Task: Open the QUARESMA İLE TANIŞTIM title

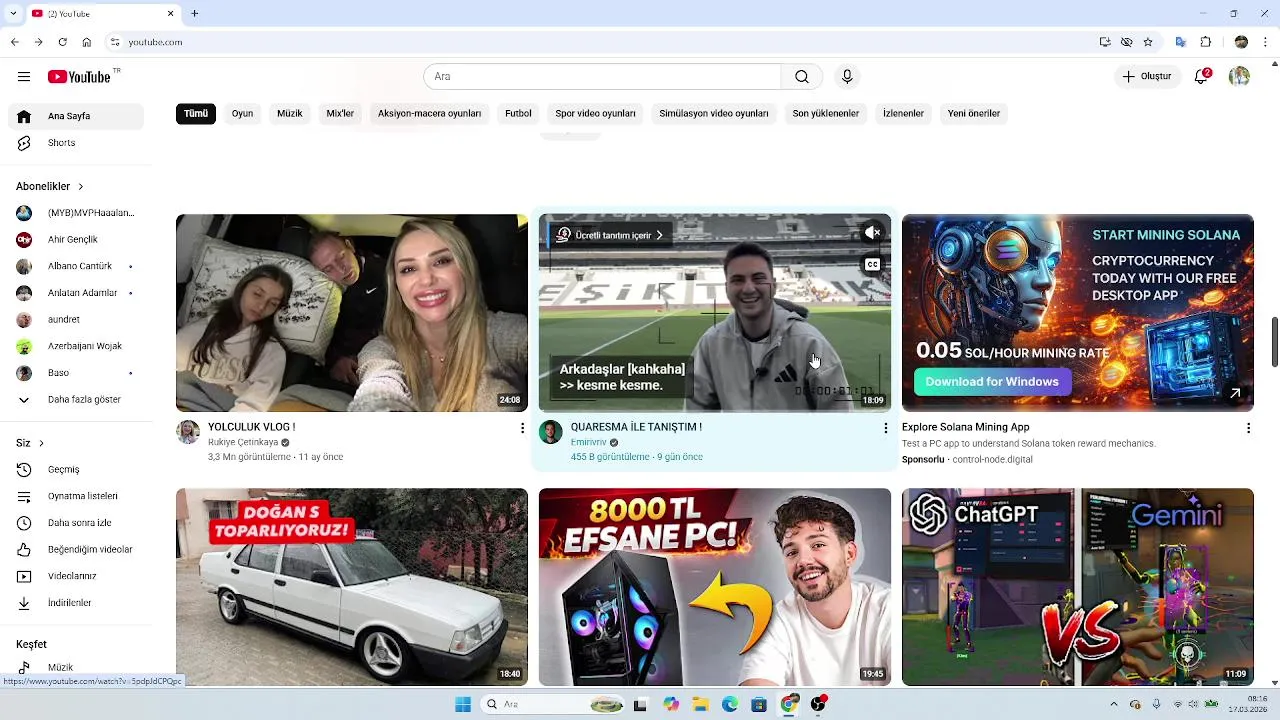Action: pos(636,427)
